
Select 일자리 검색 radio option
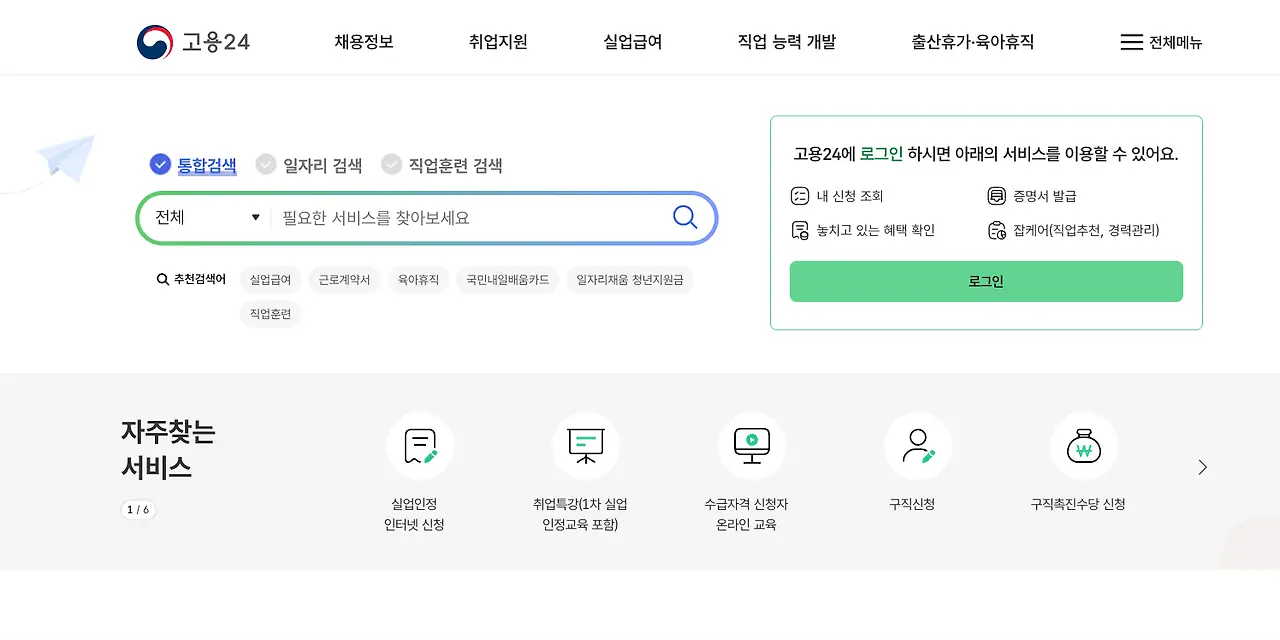pyautogui.click(x=266, y=164)
